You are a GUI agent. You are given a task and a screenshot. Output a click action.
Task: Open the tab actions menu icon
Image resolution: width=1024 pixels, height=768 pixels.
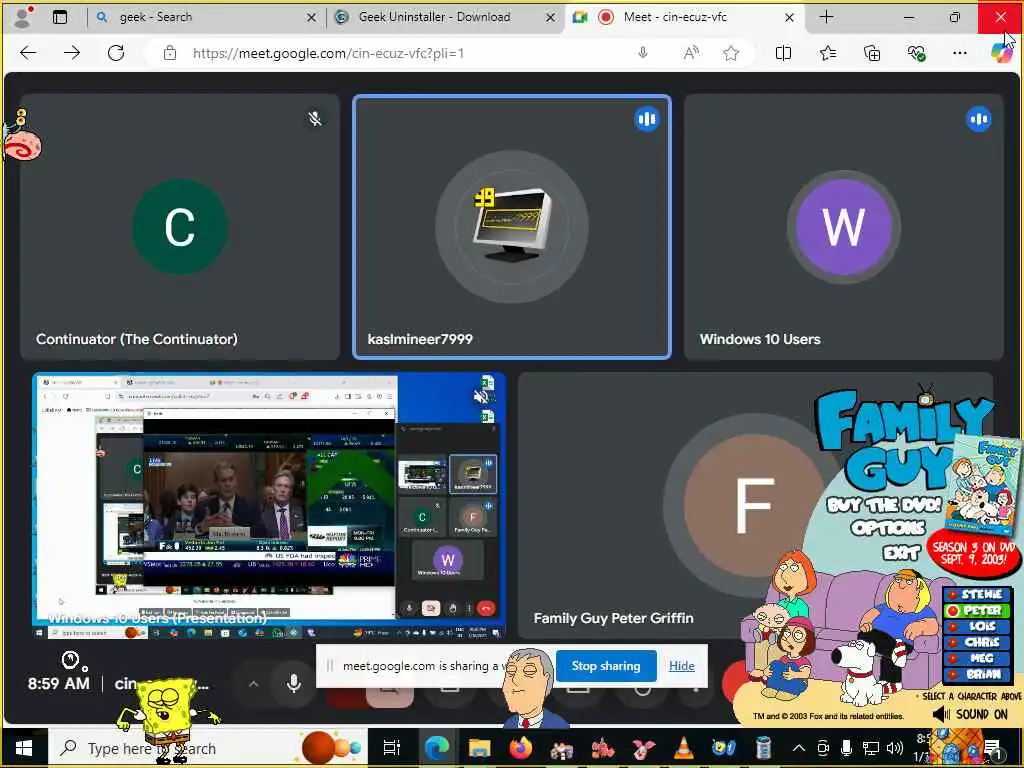60,17
